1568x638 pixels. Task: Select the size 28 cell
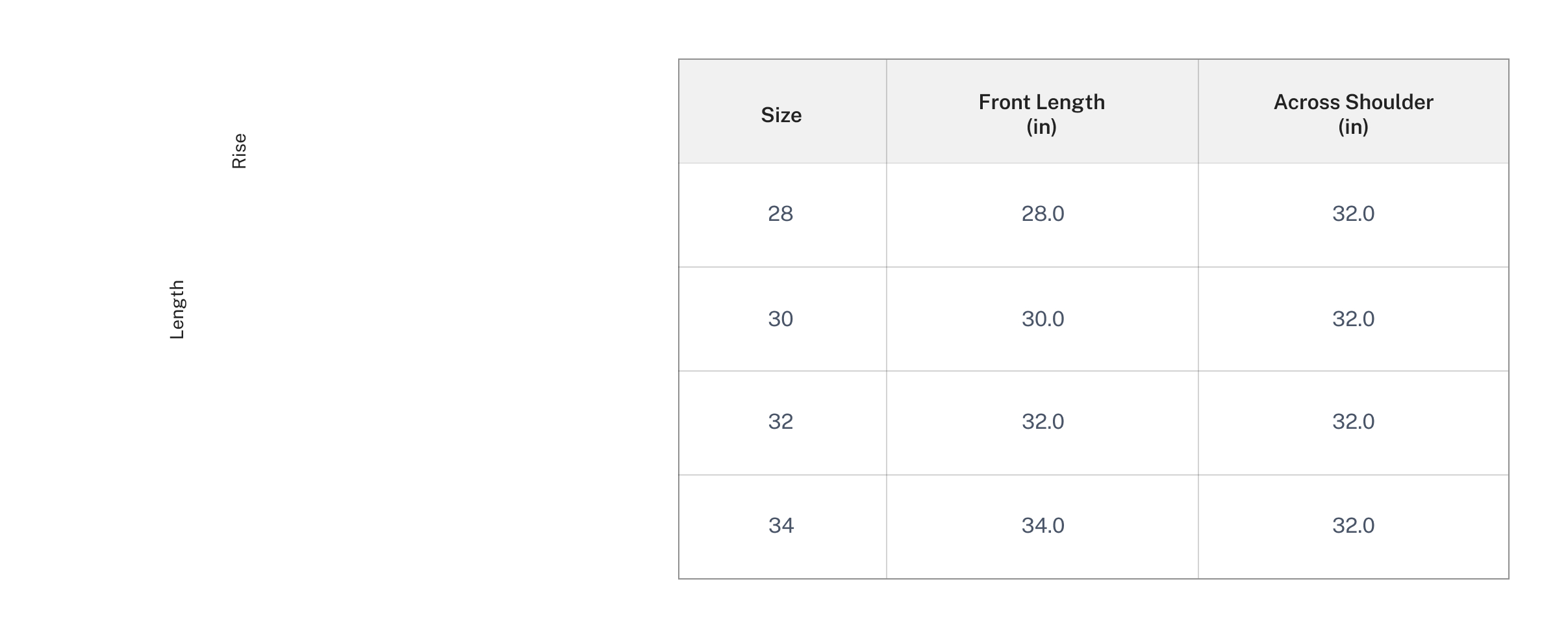tap(781, 214)
